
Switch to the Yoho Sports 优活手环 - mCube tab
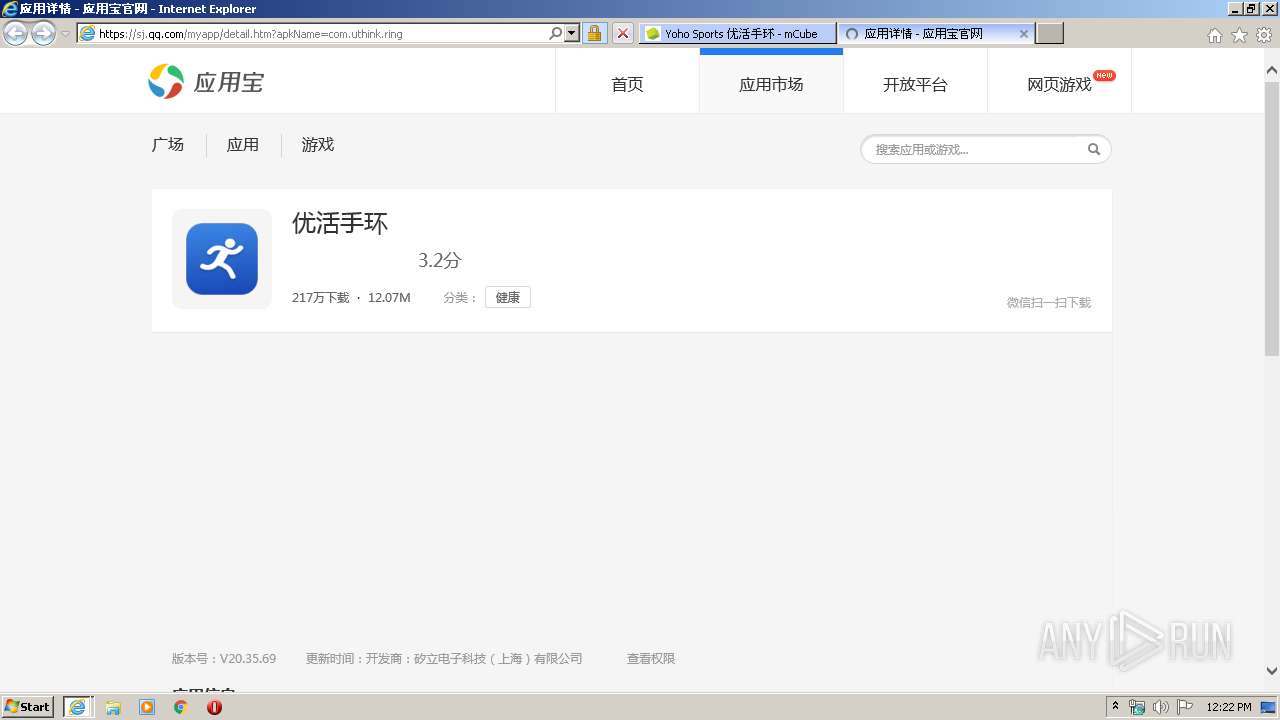(737, 33)
